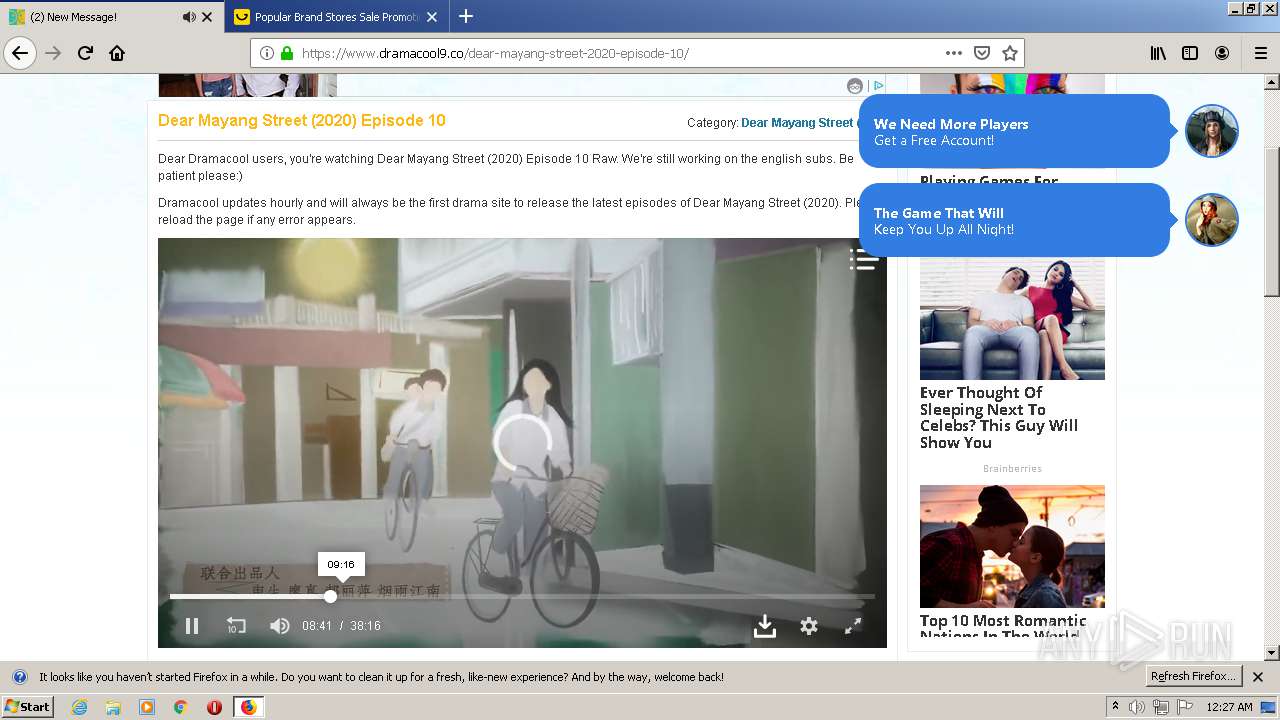Image resolution: width=1280 pixels, height=720 pixels.
Task: Open Firefox account menu
Action: coord(1222,53)
